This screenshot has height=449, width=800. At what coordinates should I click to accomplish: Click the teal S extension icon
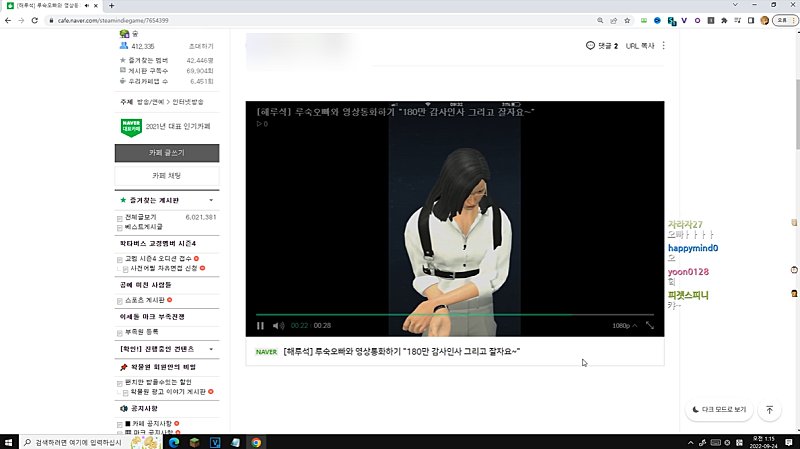click(x=671, y=21)
